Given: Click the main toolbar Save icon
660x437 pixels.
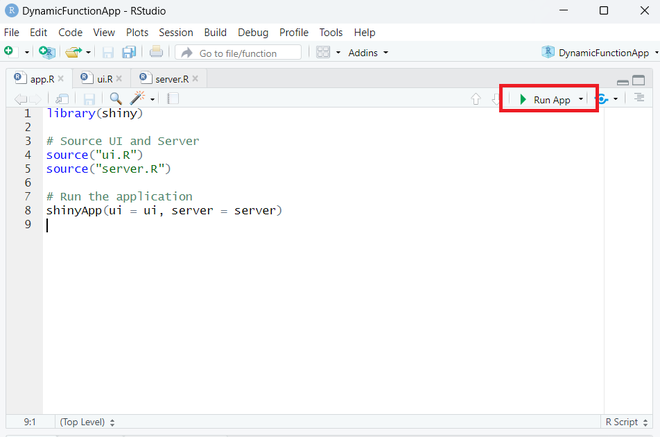Looking at the screenshot, I should pyautogui.click(x=108, y=52).
